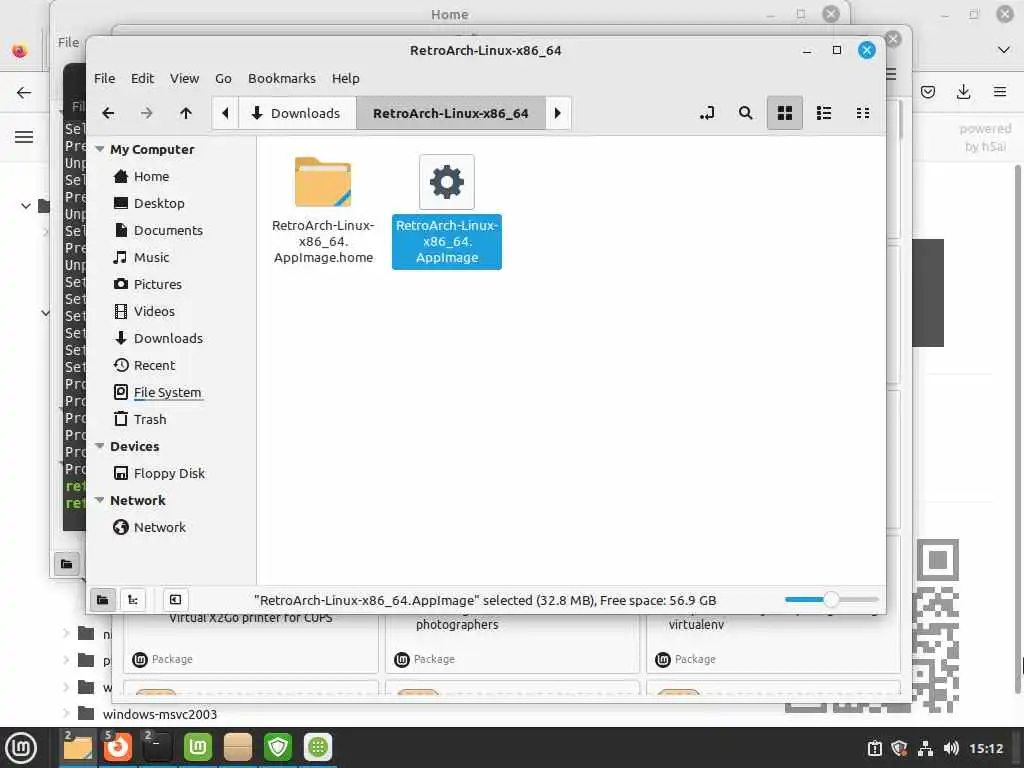Open Firefox downloads arrow icon

[963, 92]
